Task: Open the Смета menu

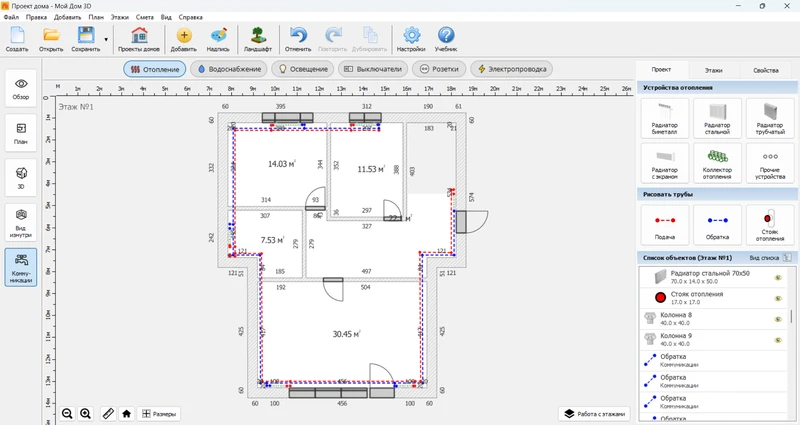Action: 145,18
